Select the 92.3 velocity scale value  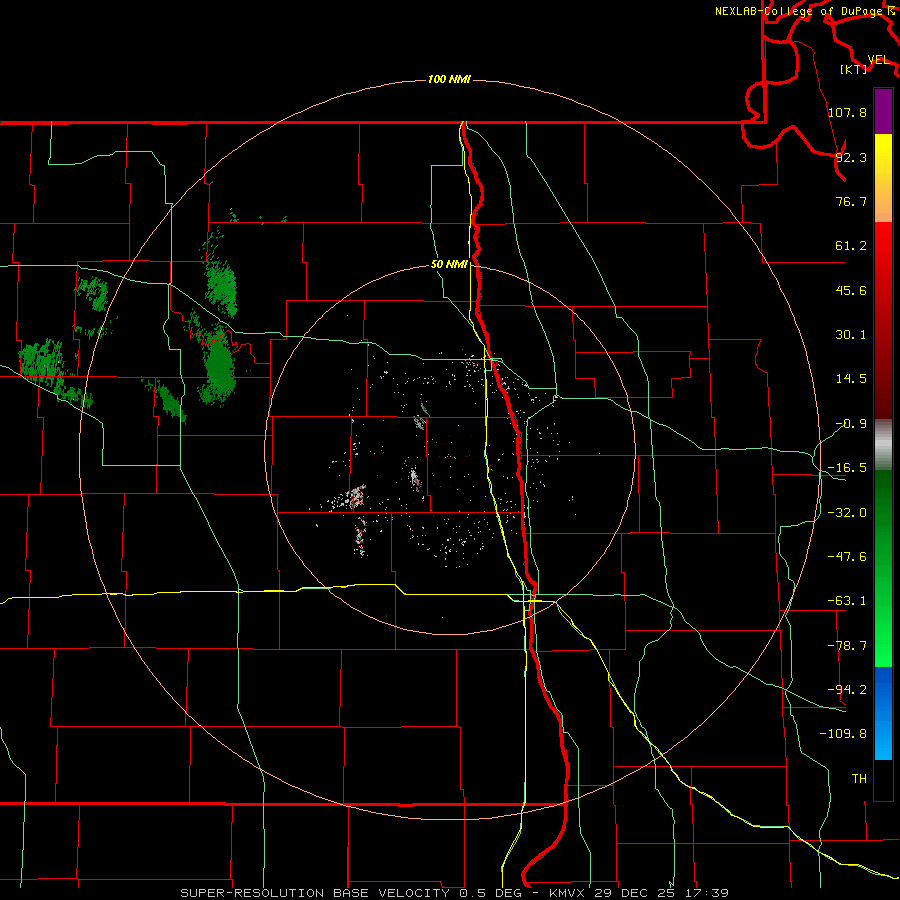[x=851, y=157]
